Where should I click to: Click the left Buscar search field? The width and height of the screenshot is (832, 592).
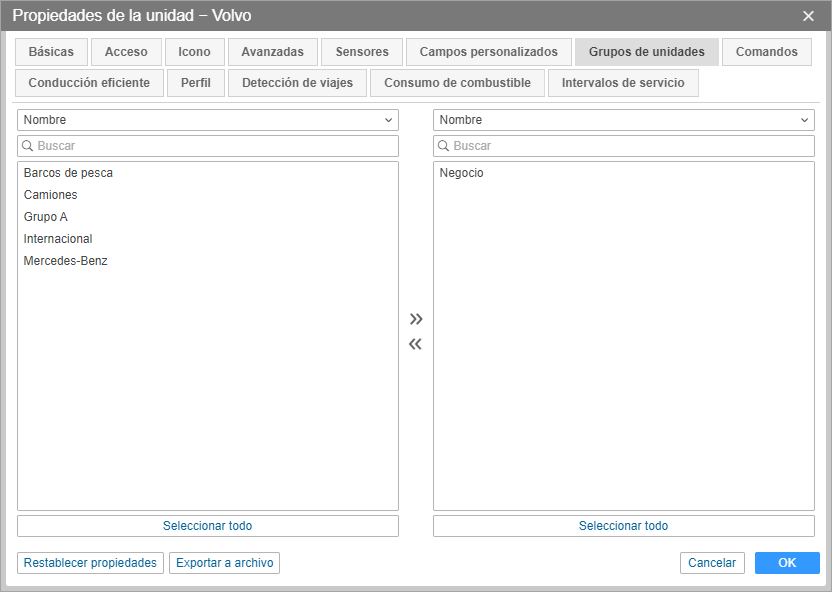coord(208,146)
